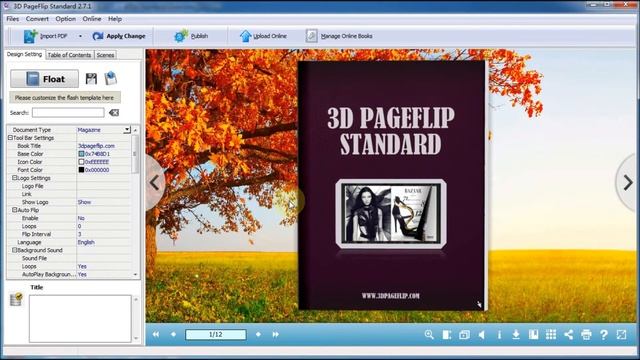Click settings list scroll-up arrow
The width and height of the screenshot is (640, 360).
coord(136,130)
